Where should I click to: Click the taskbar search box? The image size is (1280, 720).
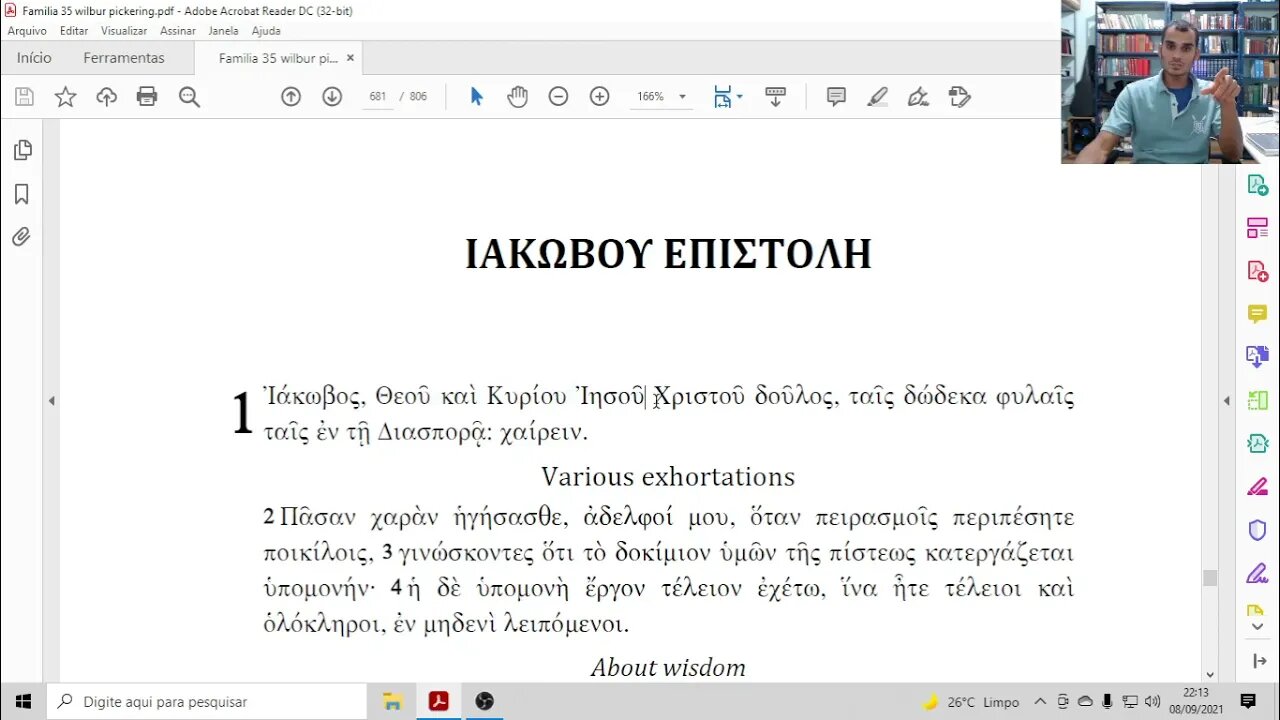click(207, 702)
